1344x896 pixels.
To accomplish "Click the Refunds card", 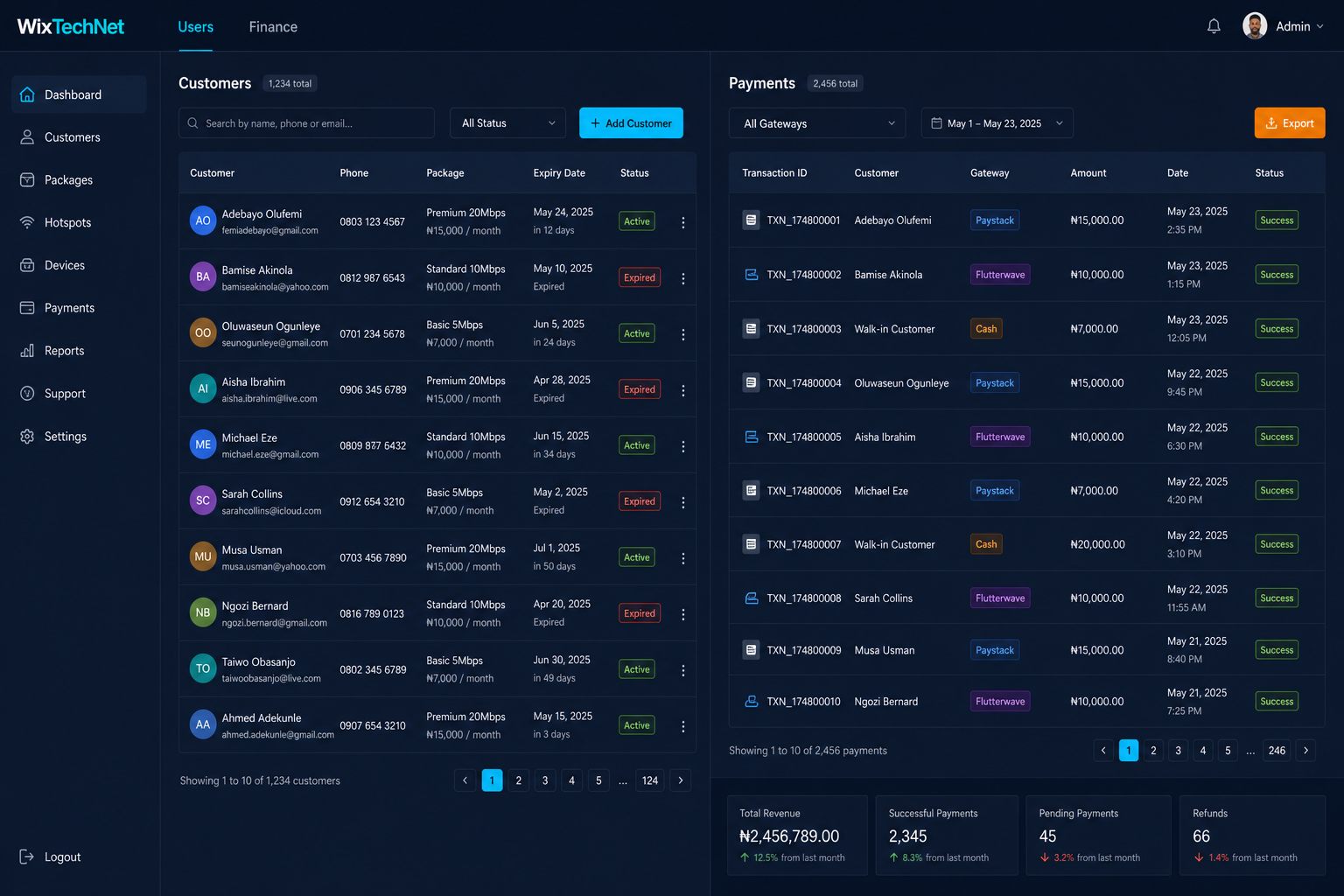I will click(x=1252, y=836).
